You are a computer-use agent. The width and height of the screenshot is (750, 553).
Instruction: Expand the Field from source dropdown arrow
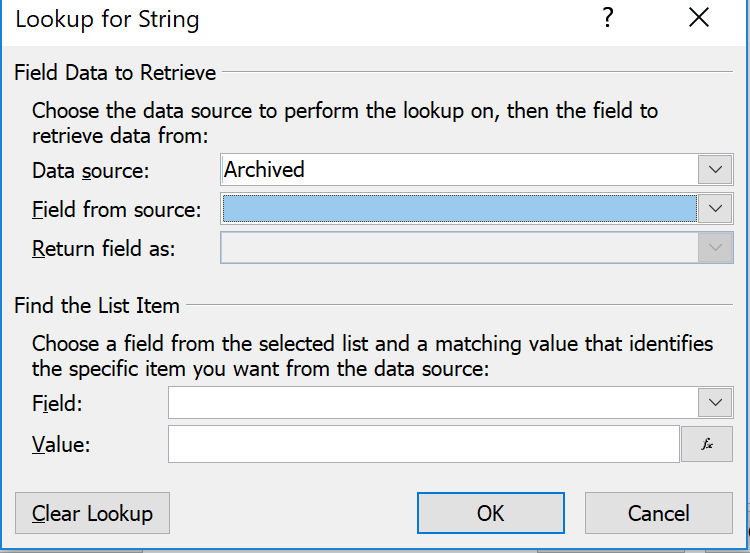715,209
